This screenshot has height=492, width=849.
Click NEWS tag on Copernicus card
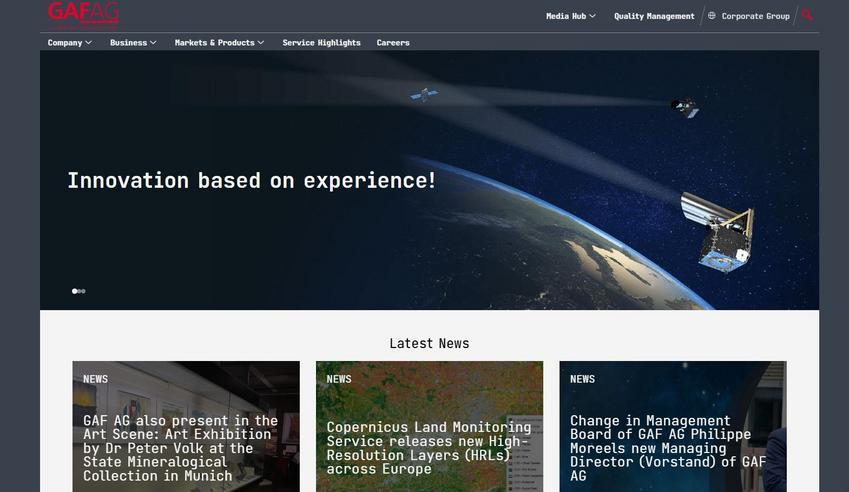pos(339,379)
